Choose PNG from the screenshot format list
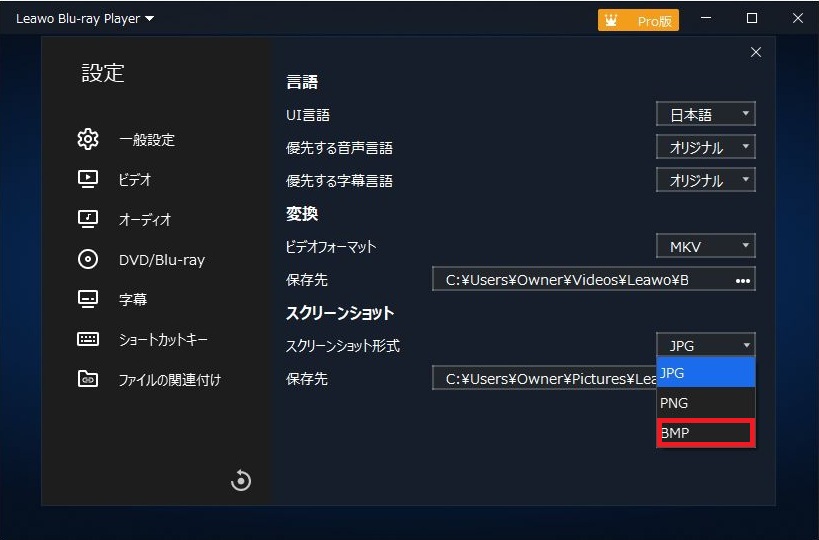819x540 pixels. (x=705, y=403)
